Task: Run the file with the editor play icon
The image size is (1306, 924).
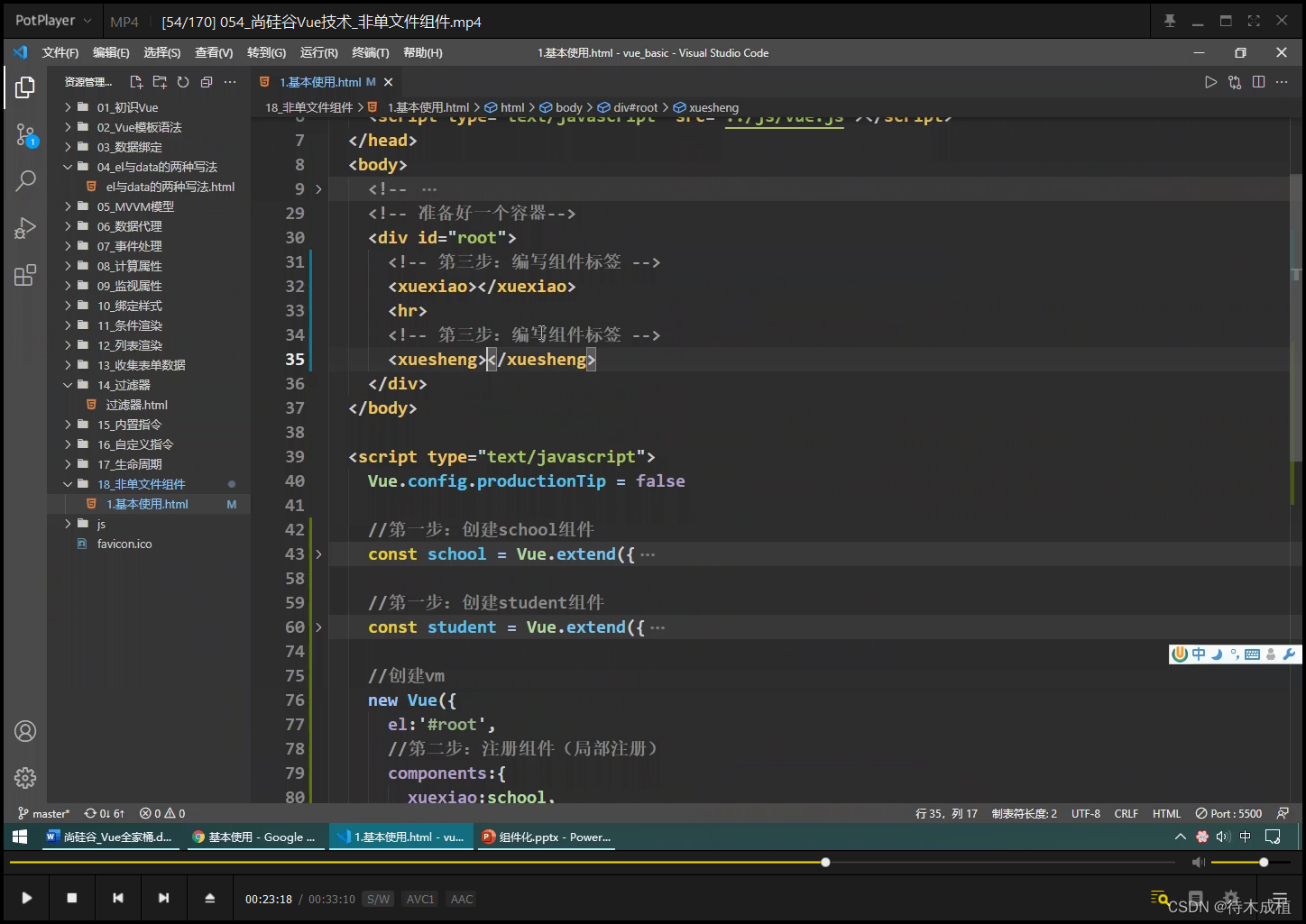Action: click(x=1211, y=82)
